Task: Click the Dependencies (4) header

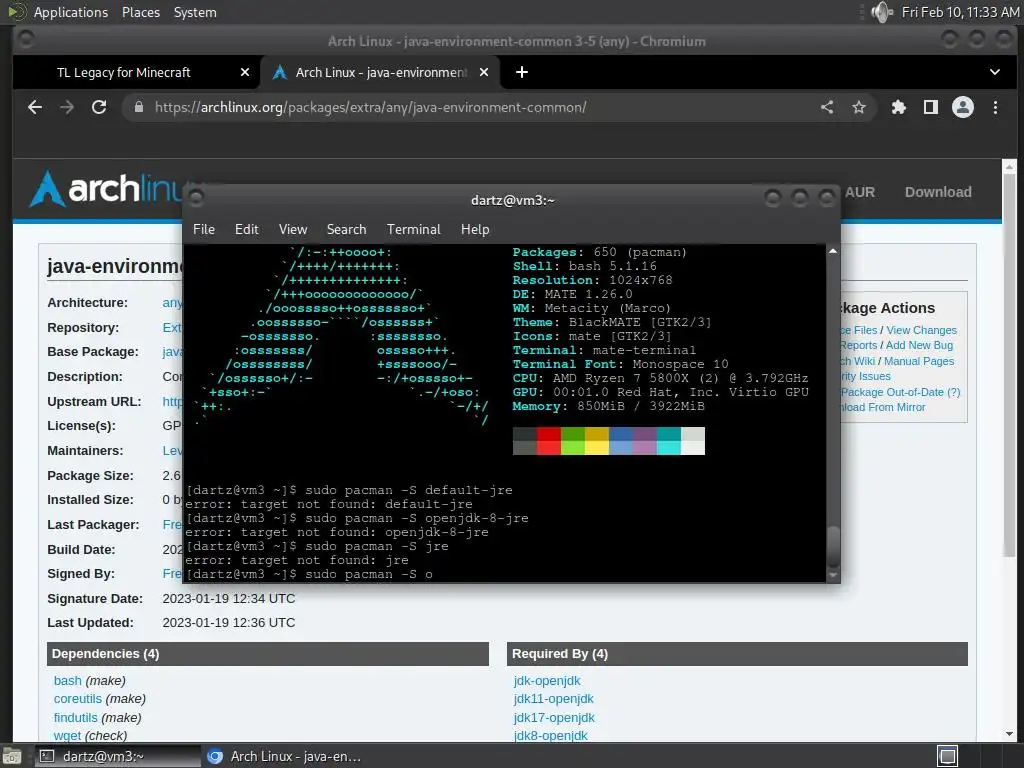Action: click(x=268, y=654)
